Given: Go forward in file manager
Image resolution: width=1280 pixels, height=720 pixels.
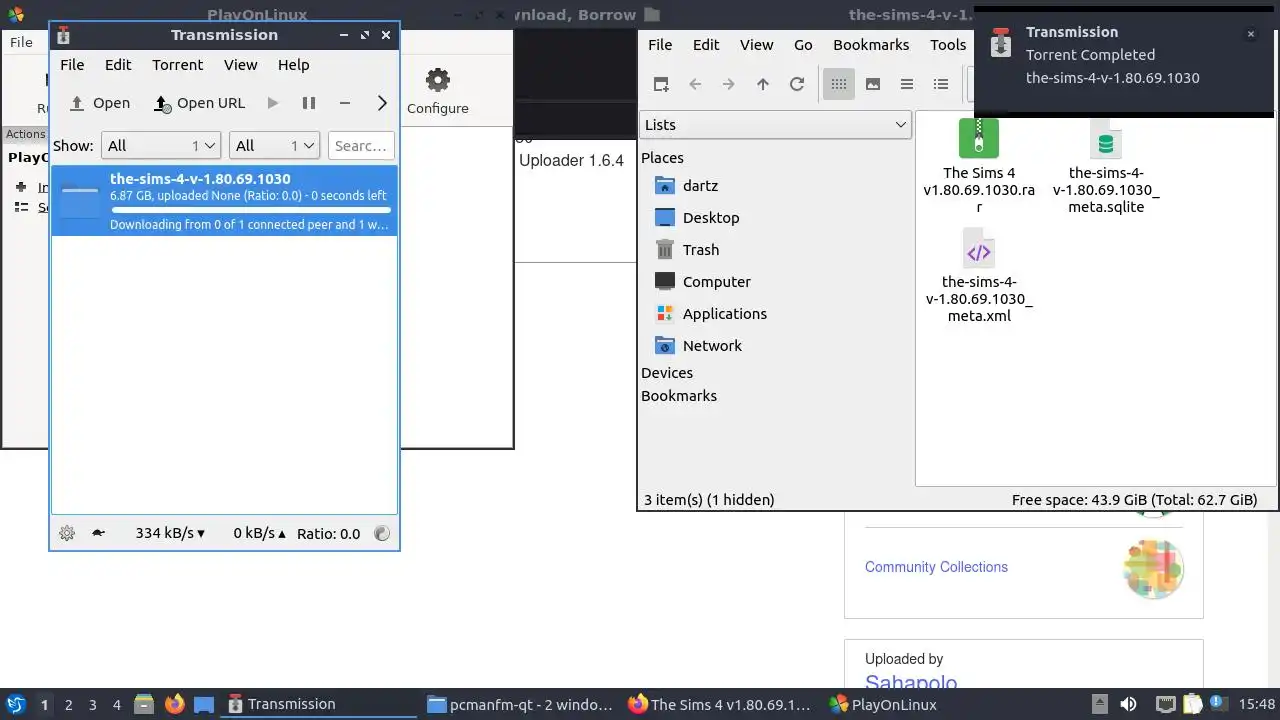Looking at the screenshot, I should [729, 84].
